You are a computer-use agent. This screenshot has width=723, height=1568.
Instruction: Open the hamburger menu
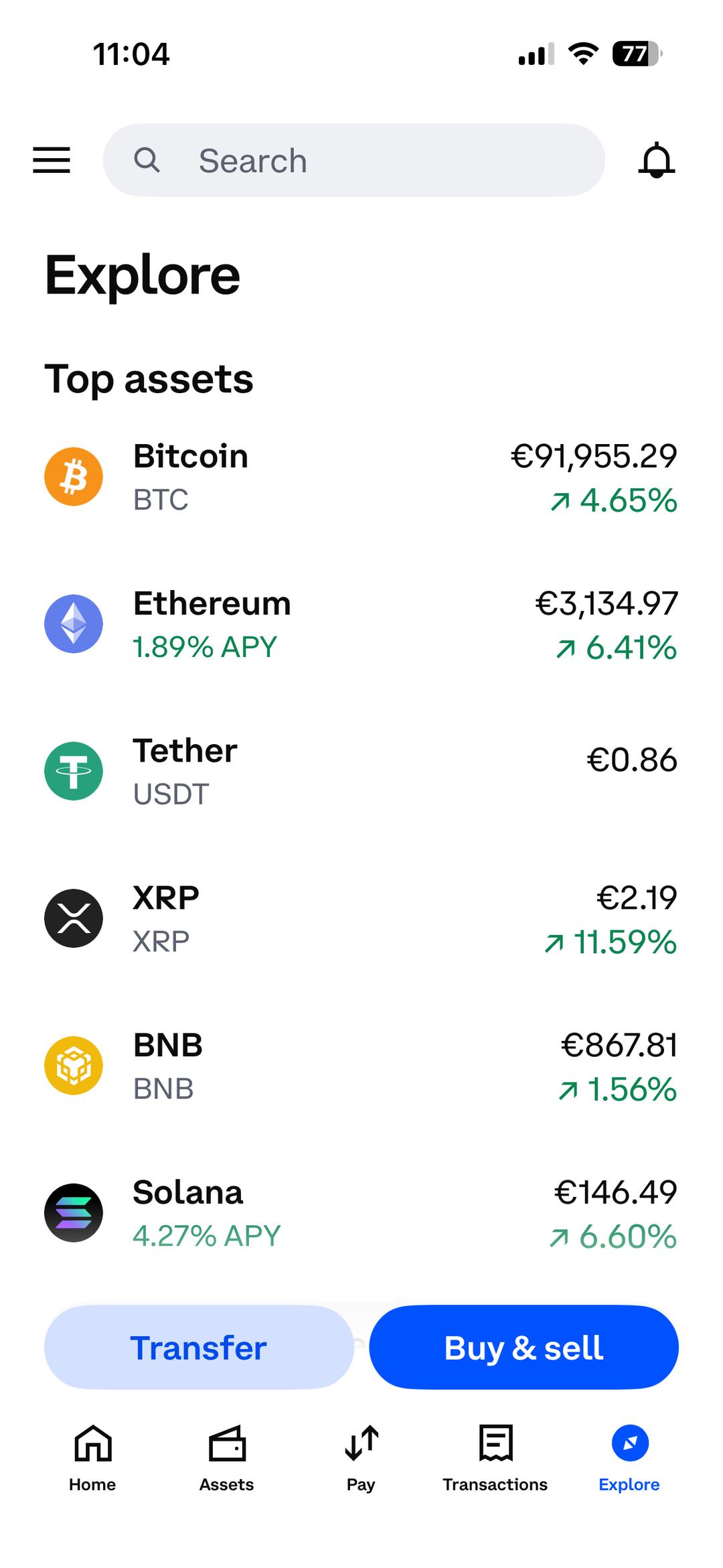[x=52, y=160]
